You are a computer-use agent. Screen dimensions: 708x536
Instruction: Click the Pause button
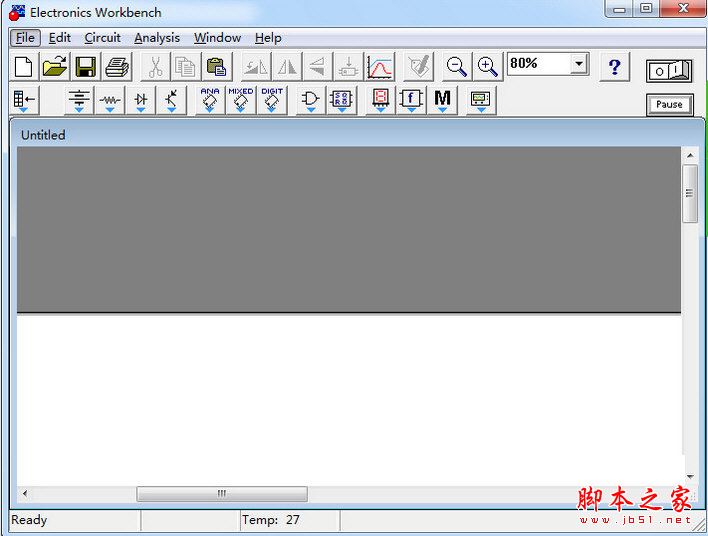coord(669,105)
